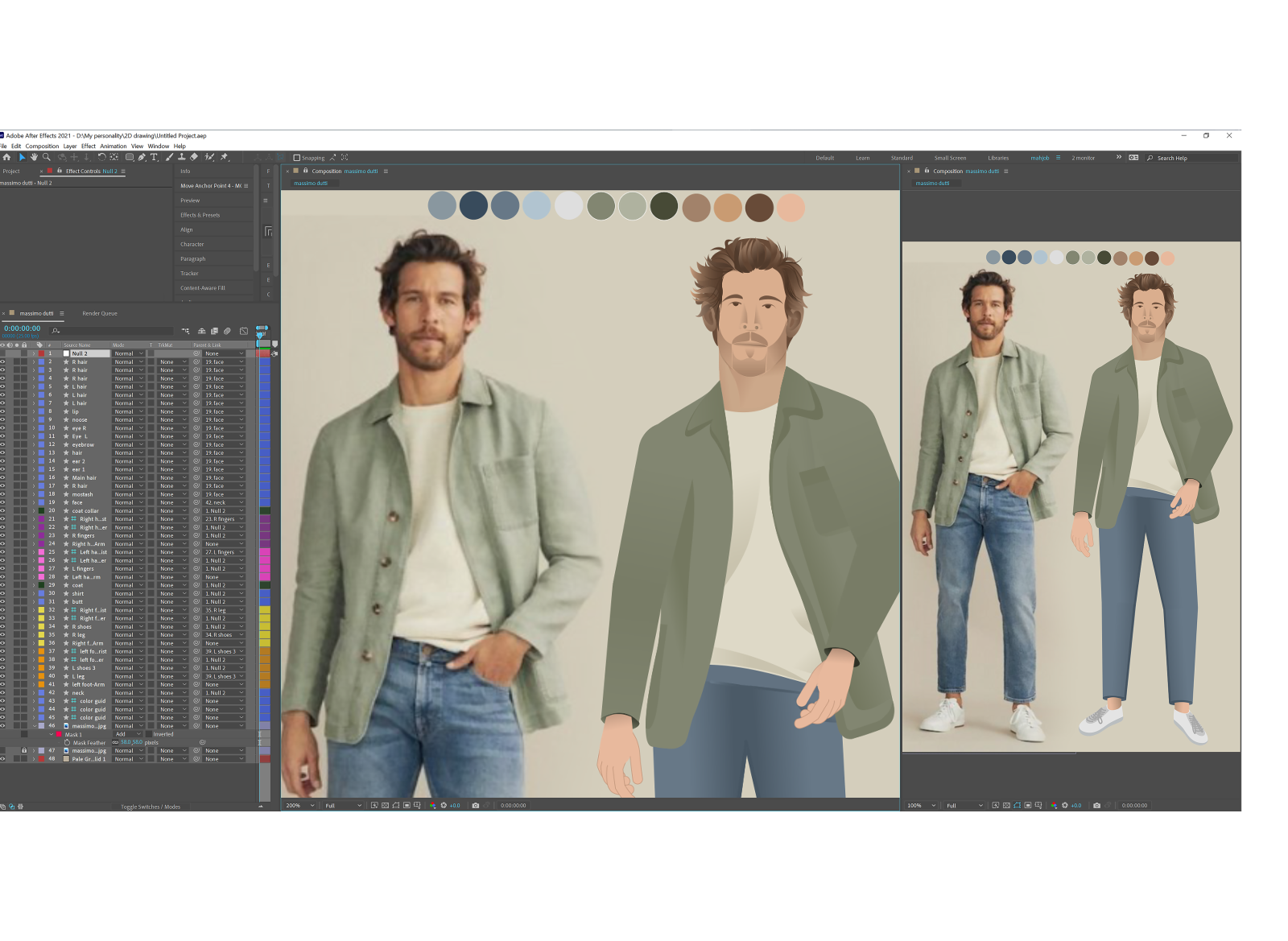The height and width of the screenshot is (941, 1288).
Task: Expand the face layer twirl arrow
Action: pos(34,502)
